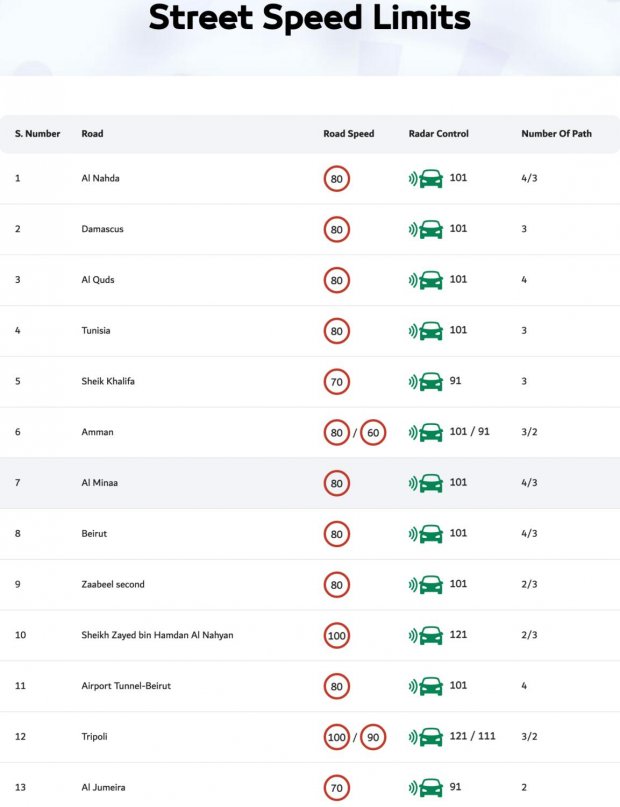Click the radar car icon for Damascus

426,229
